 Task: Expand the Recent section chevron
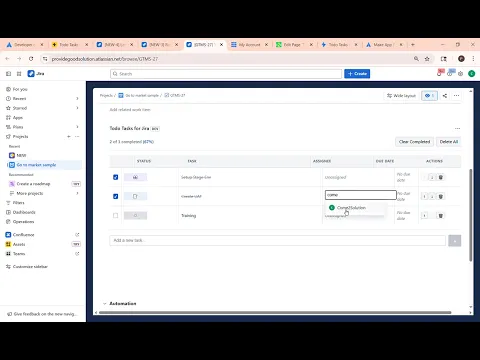tap(77, 99)
